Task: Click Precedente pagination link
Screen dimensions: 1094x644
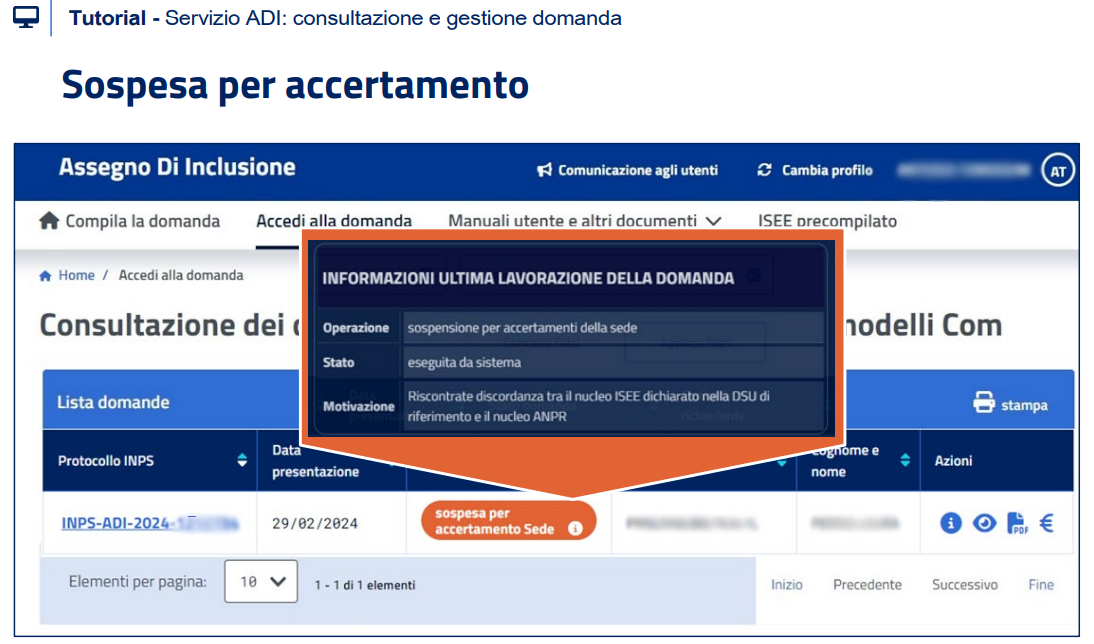Action: 867,585
